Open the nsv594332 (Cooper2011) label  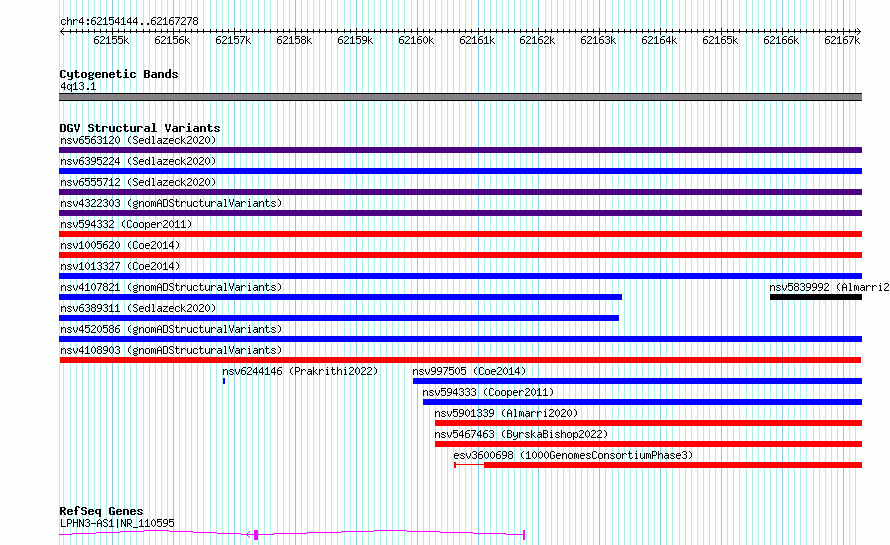click(126, 224)
